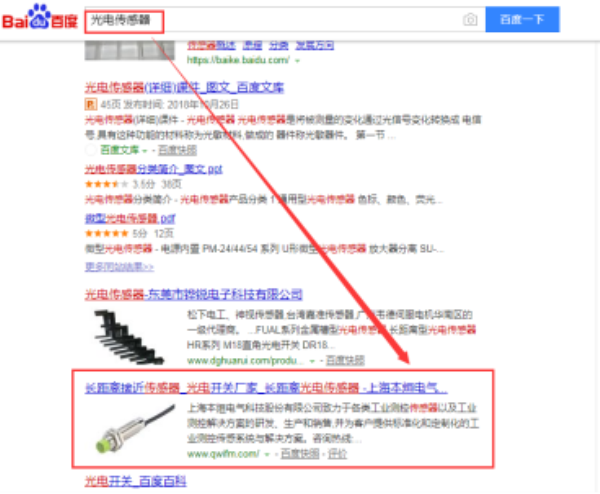The width and height of the screenshot is (600, 494).
Task: Expand the 百度文库 source dropdown arrow
Action: pos(145,151)
